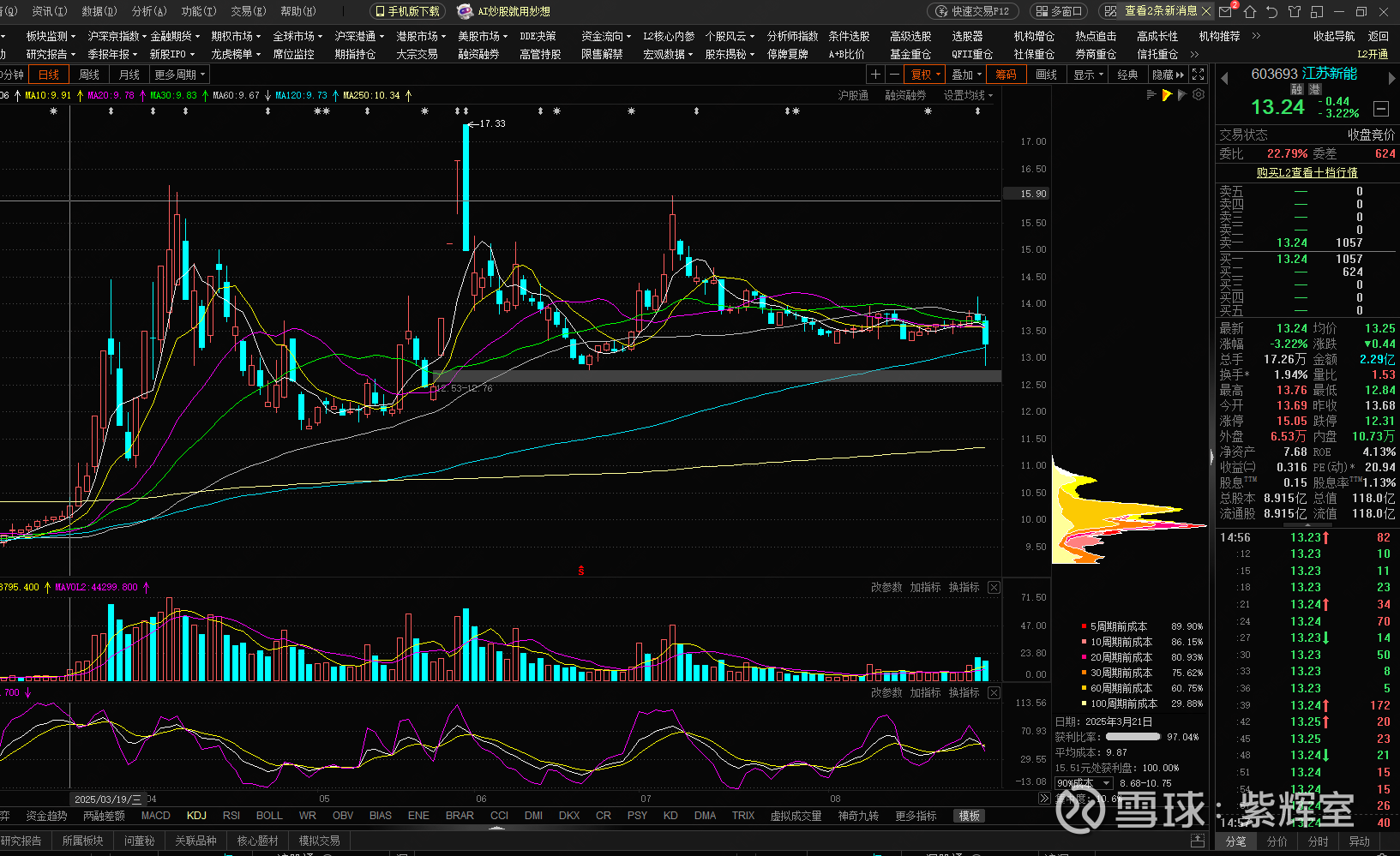Click the red 5周期前成本 color swatch
The height and width of the screenshot is (856, 1400).
(1085, 626)
